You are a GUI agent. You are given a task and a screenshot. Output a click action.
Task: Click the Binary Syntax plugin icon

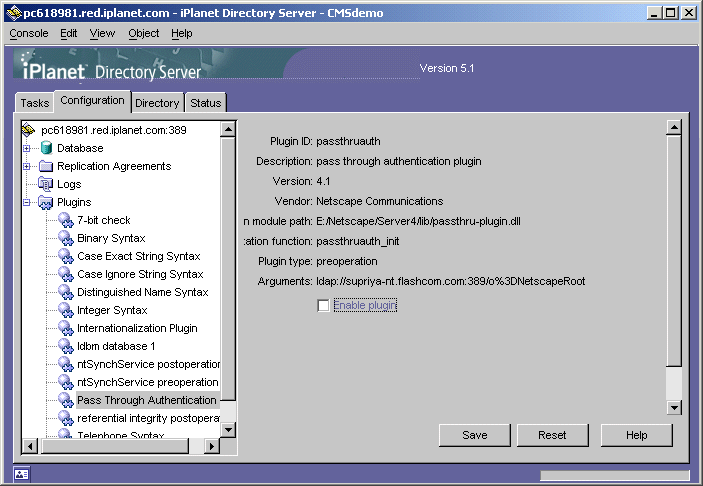tap(66, 238)
